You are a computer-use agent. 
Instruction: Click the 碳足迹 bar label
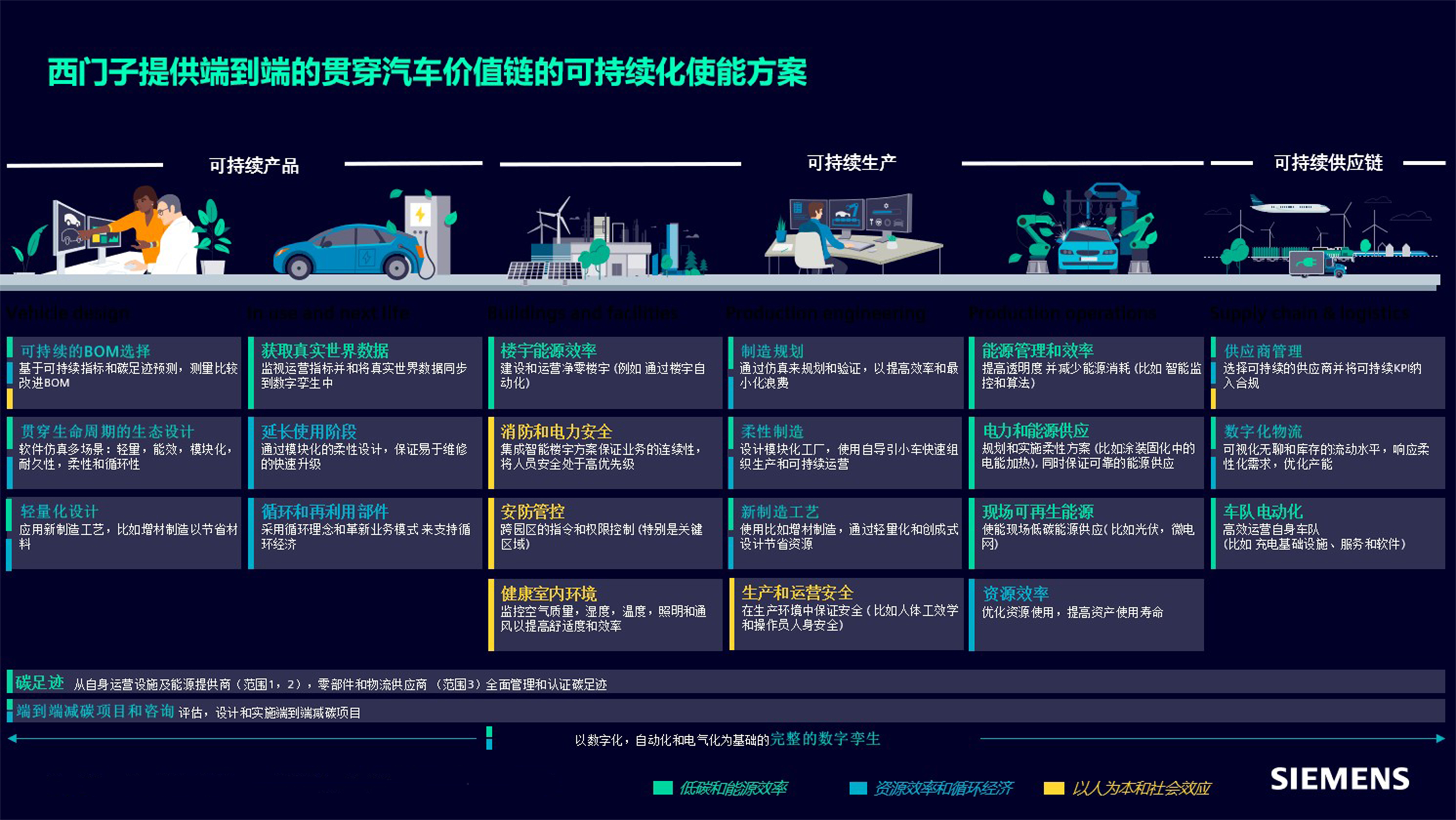(x=40, y=683)
